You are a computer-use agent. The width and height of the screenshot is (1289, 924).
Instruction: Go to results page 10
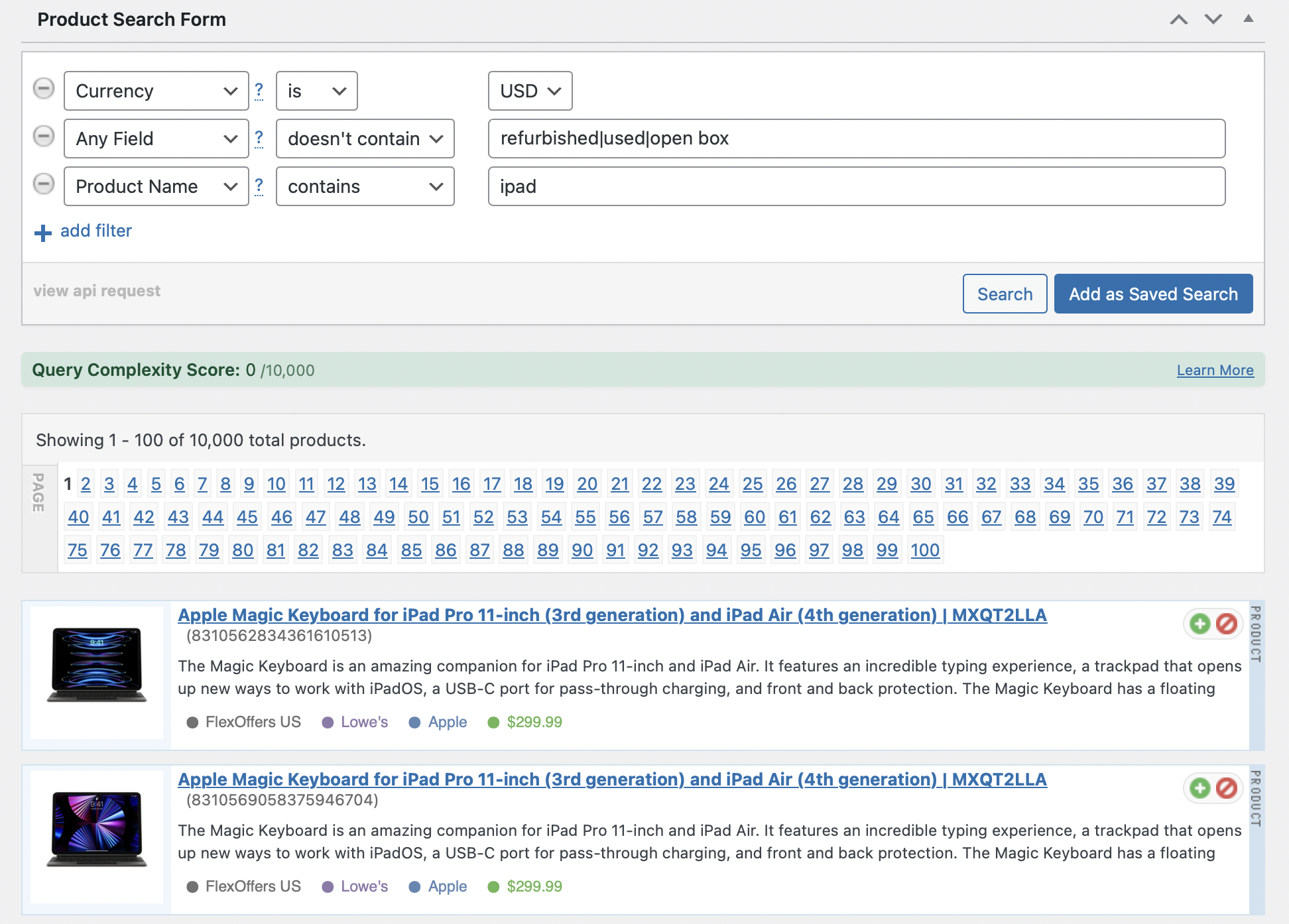(x=276, y=484)
